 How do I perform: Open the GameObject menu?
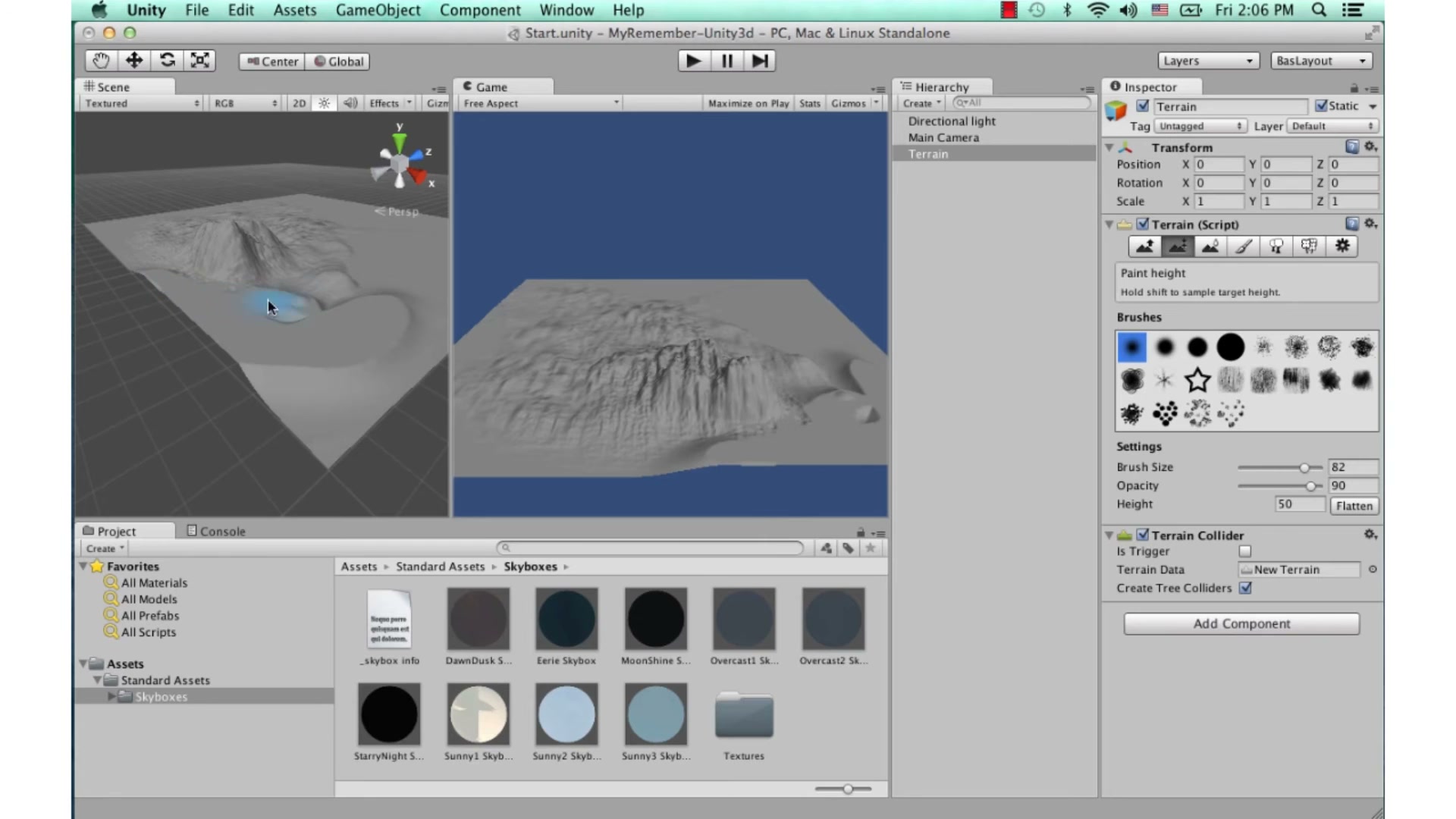click(x=378, y=10)
